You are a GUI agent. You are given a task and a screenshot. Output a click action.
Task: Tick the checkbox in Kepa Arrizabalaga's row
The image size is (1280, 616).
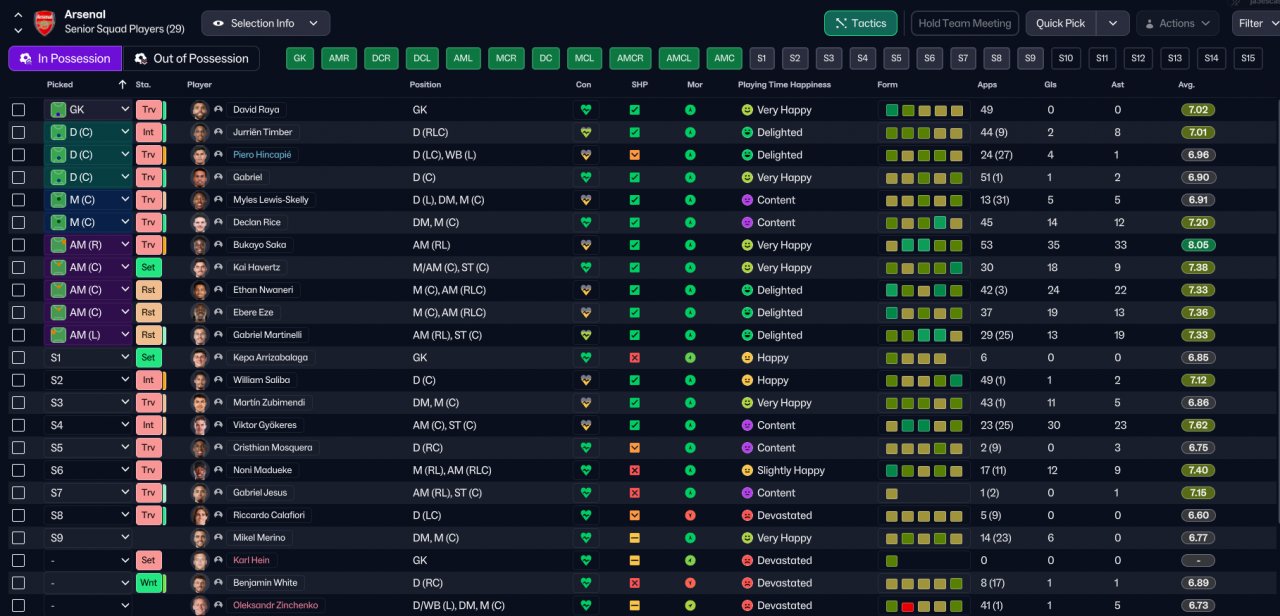click(18, 357)
